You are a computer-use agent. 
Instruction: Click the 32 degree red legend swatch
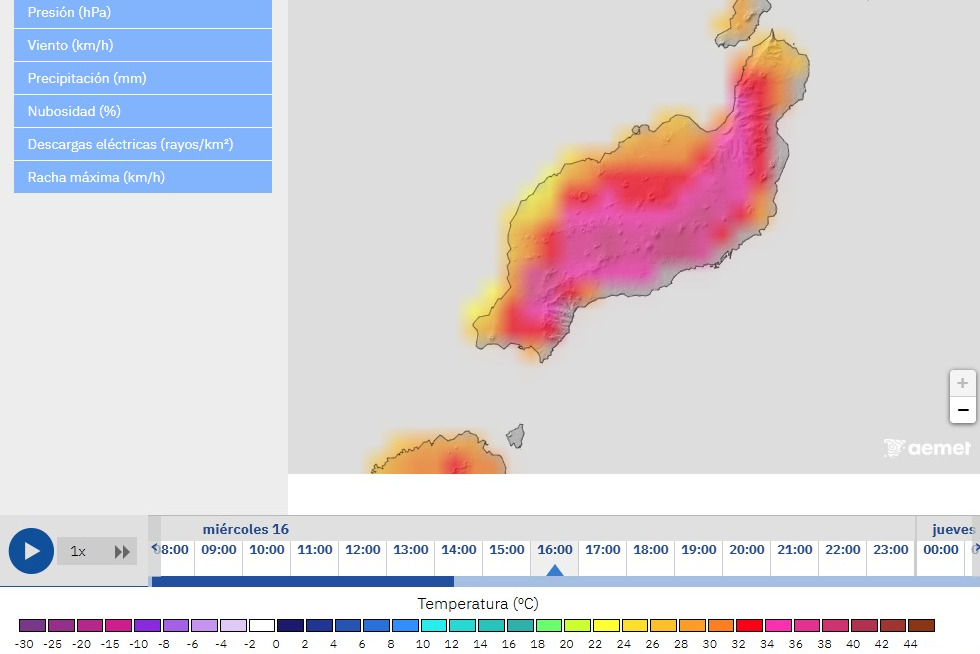[749, 625]
